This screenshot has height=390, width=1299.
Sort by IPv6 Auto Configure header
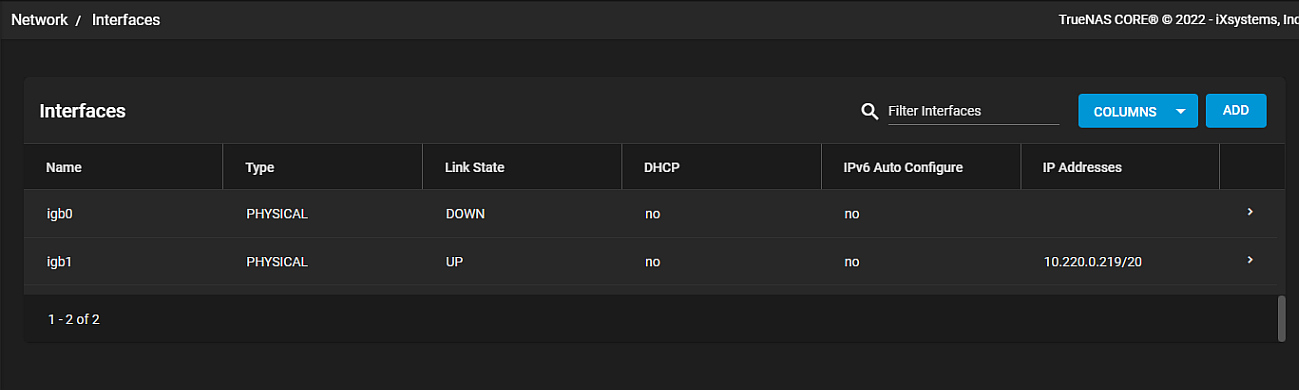click(x=903, y=167)
